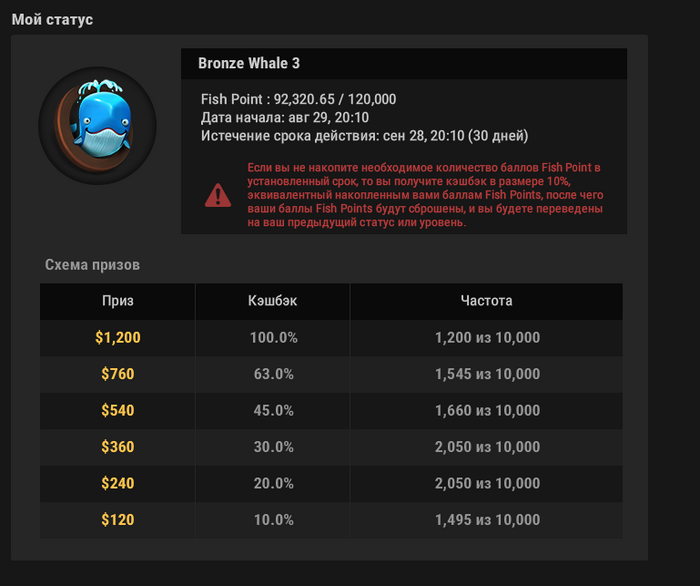
Task: Click the 30.0% cashback cell
Action: pyautogui.click(x=272, y=447)
